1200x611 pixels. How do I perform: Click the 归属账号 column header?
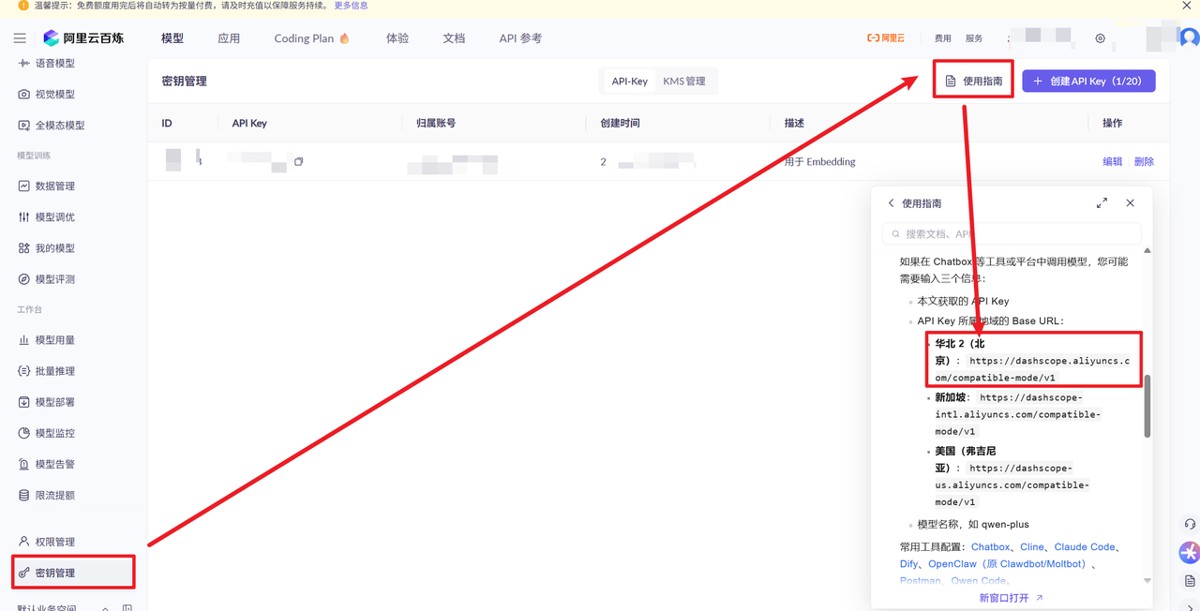[436, 123]
